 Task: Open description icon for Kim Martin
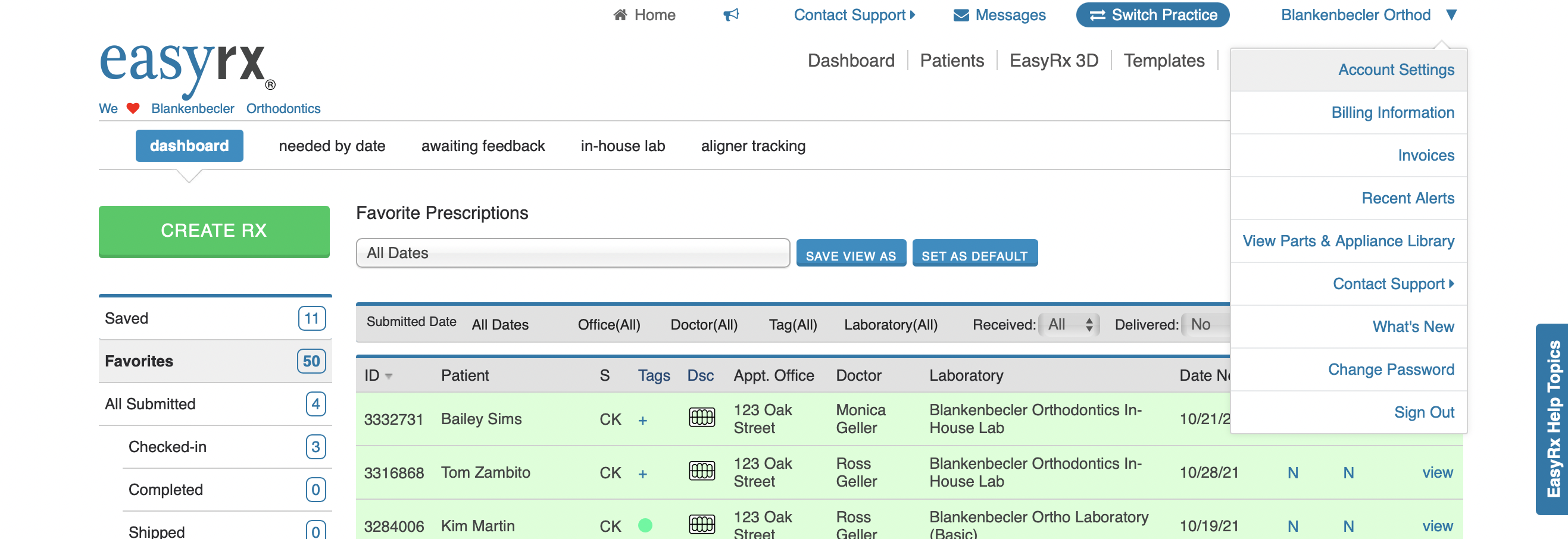[x=701, y=524]
